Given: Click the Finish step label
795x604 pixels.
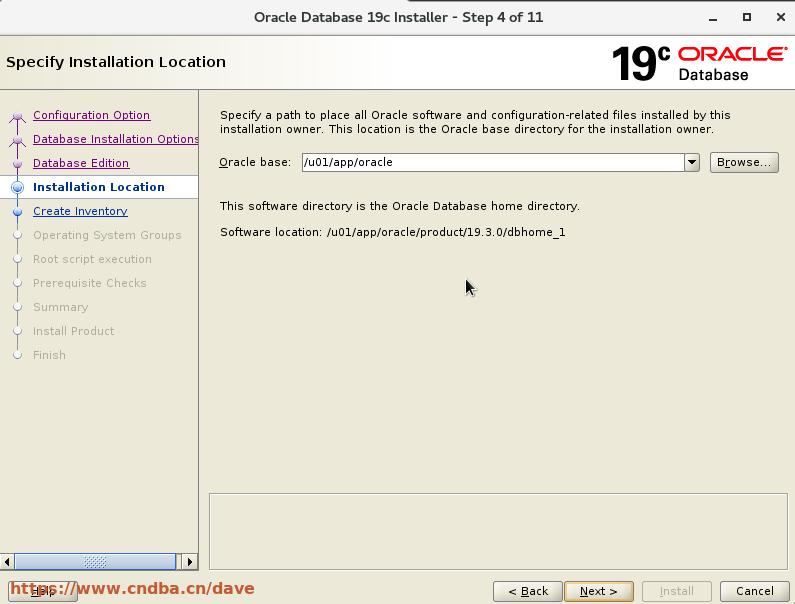Looking at the screenshot, I should click(x=49, y=355).
